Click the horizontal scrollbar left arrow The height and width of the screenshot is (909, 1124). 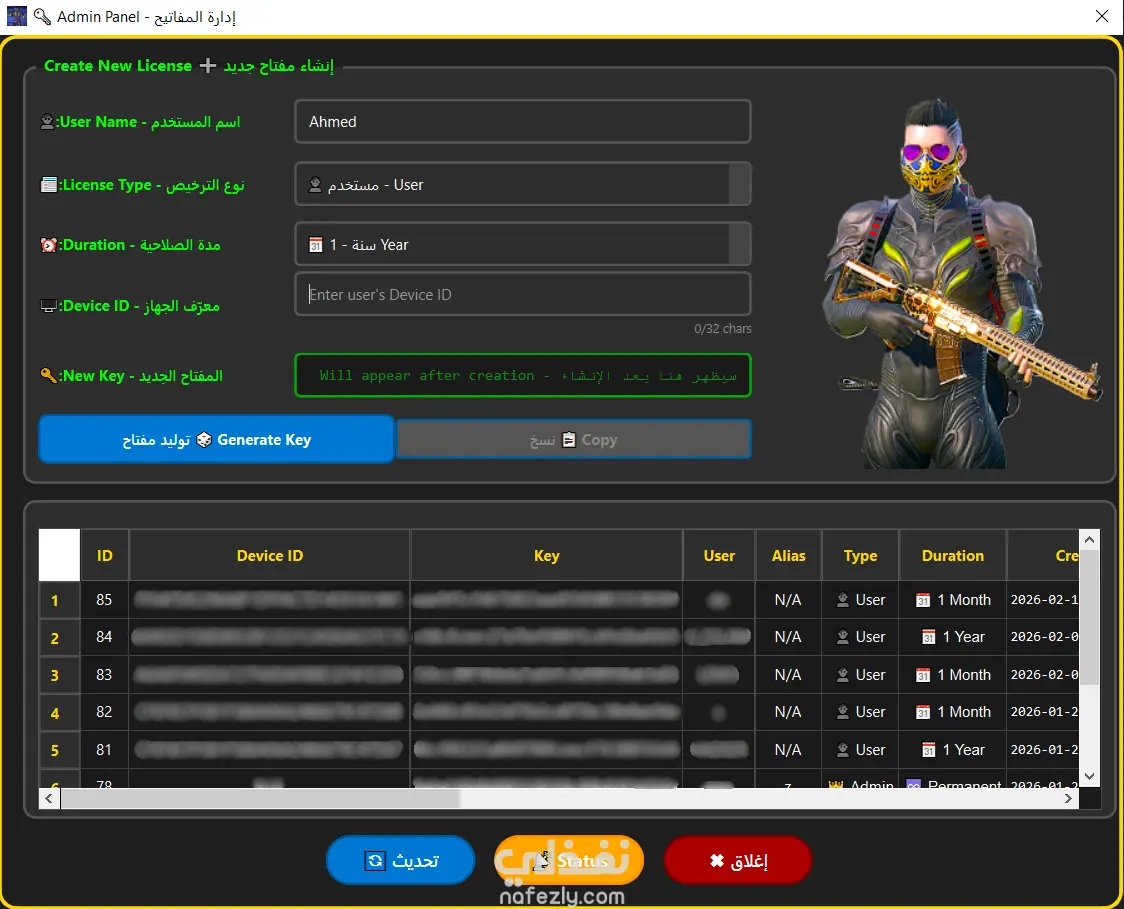[x=49, y=799]
